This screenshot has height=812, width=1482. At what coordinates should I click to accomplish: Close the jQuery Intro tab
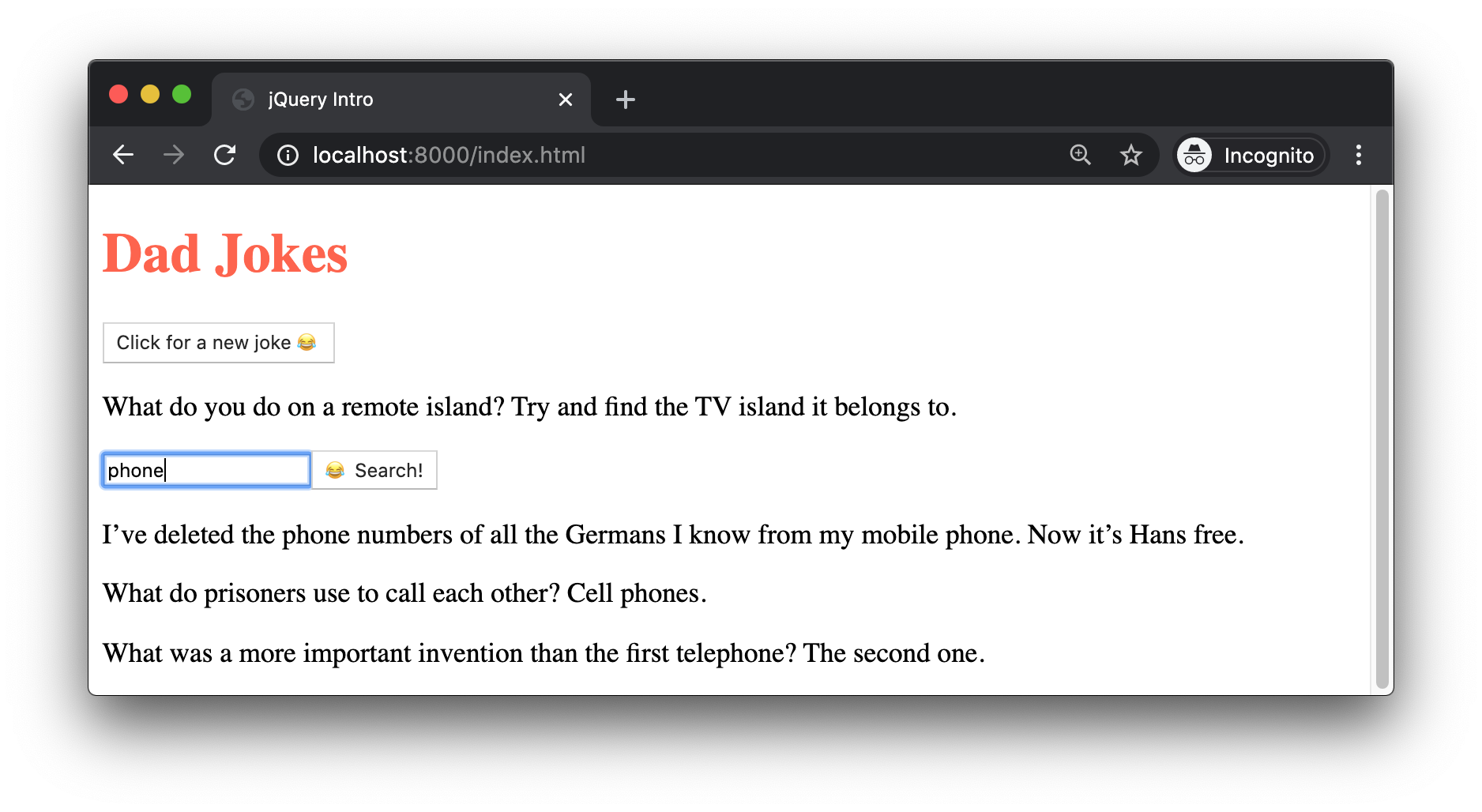[x=565, y=100]
